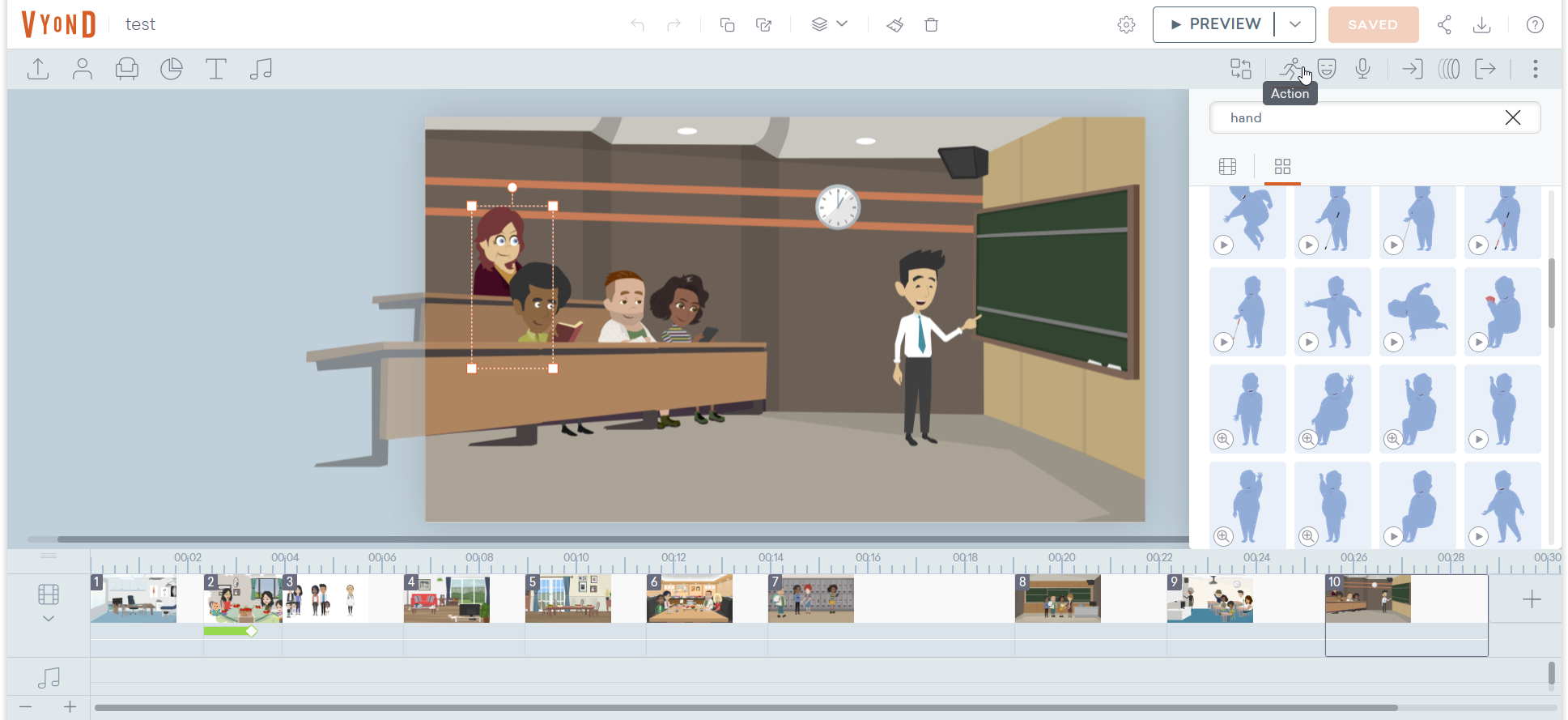The height and width of the screenshot is (720, 1568).
Task: Click the Saved button
Action: [x=1373, y=24]
